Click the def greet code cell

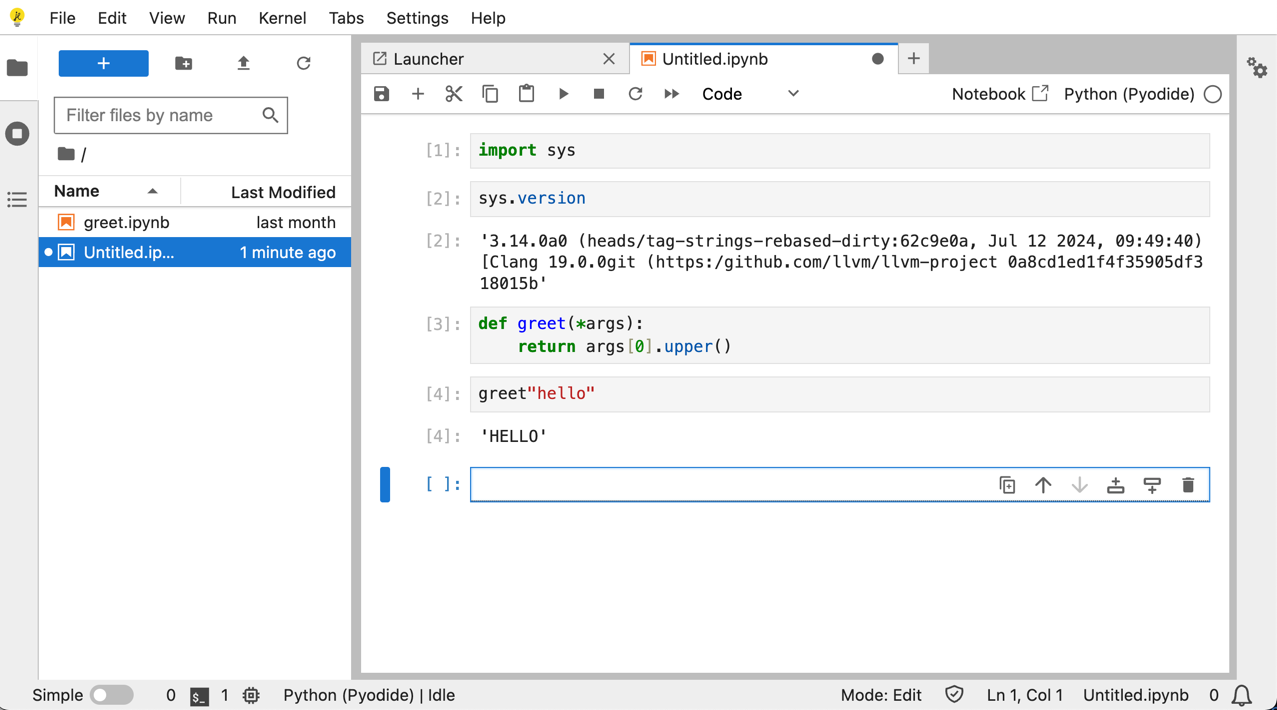pos(839,335)
